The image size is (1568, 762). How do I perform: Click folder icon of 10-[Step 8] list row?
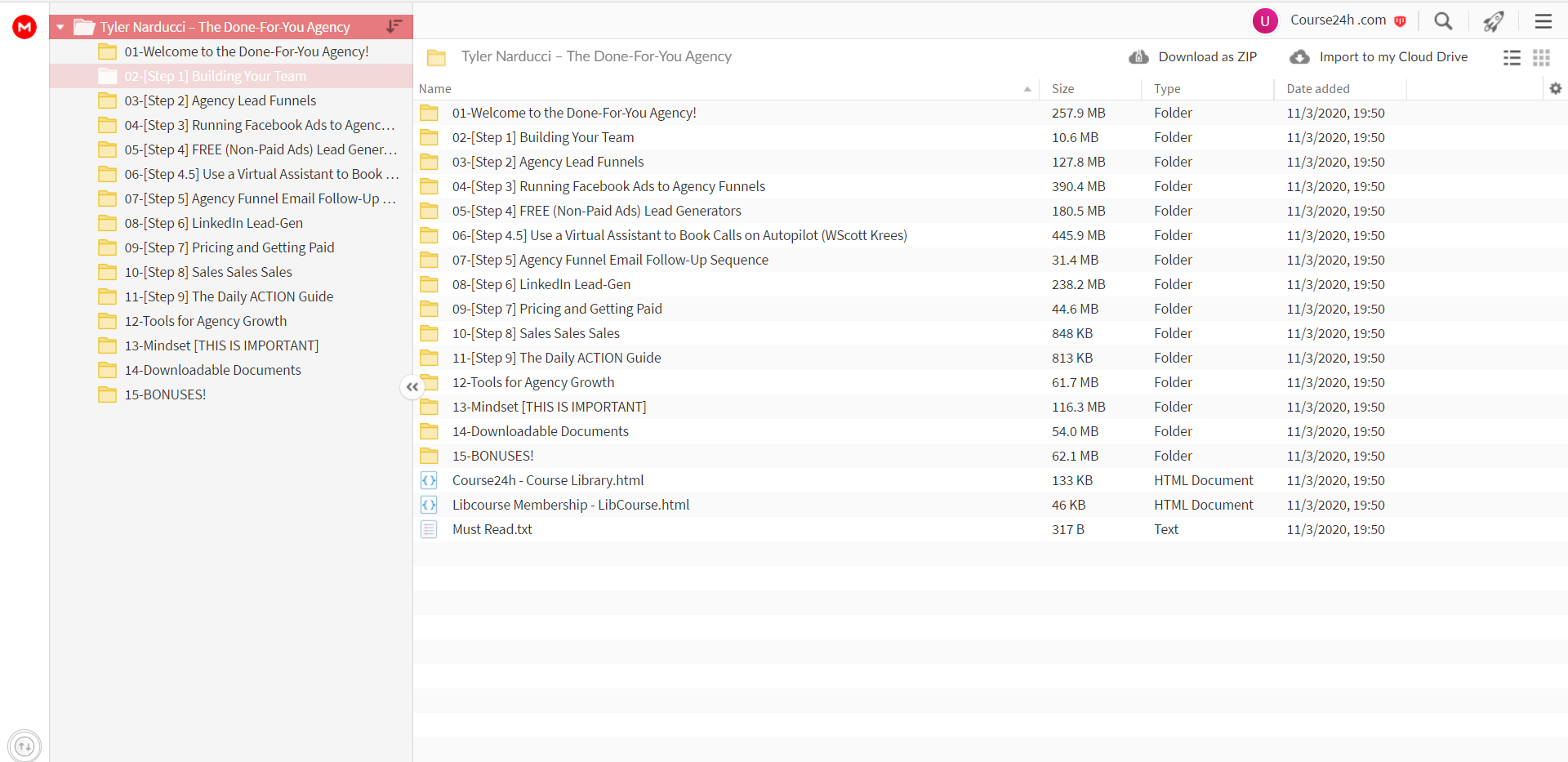tap(429, 333)
